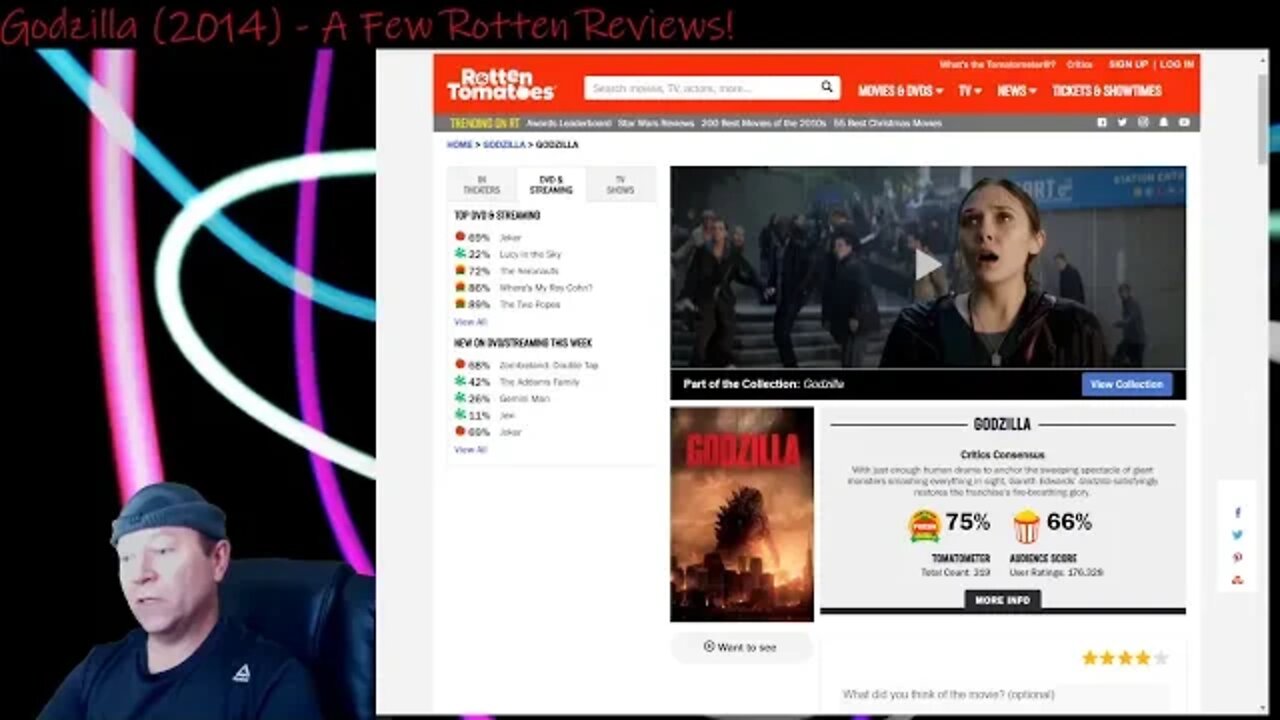The height and width of the screenshot is (720, 1280).
Task: Switch to the TV Shows tab
Action: coord(620,185)
